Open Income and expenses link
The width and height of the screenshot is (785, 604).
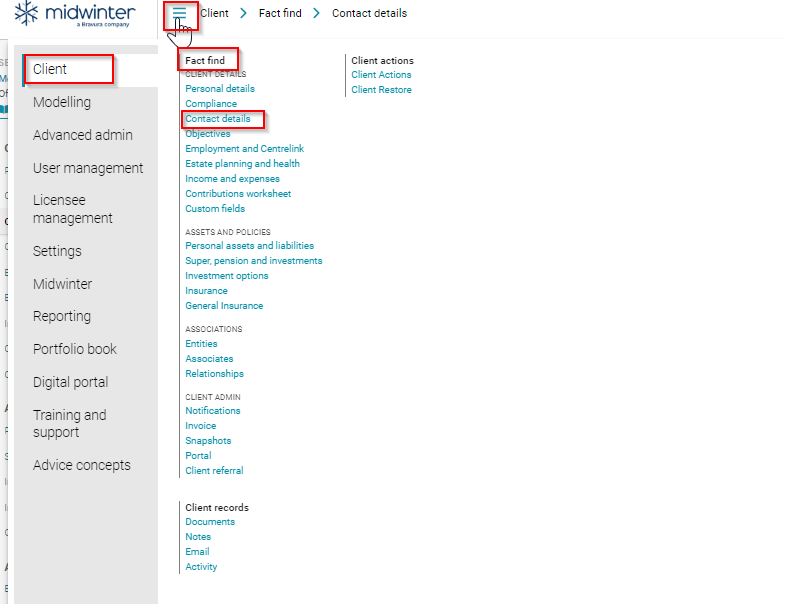click(232, 179)
